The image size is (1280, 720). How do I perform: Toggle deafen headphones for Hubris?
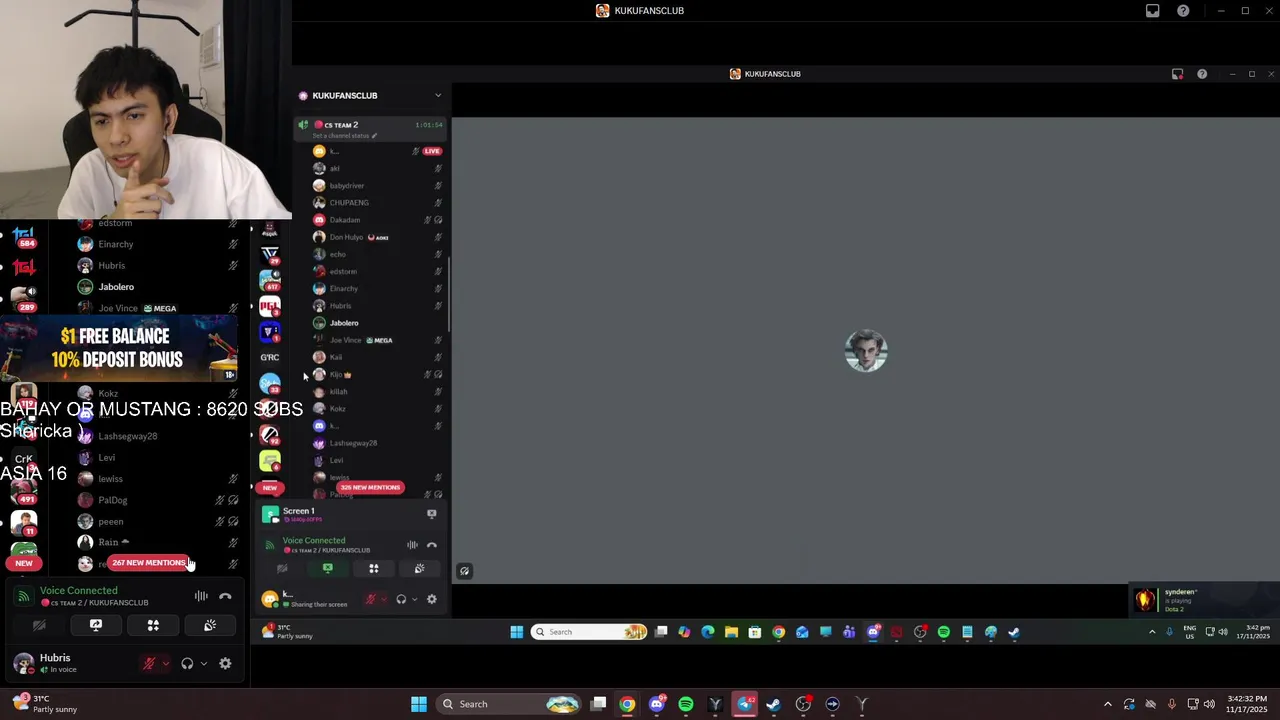pyautogui.click(x=187, y=663)
